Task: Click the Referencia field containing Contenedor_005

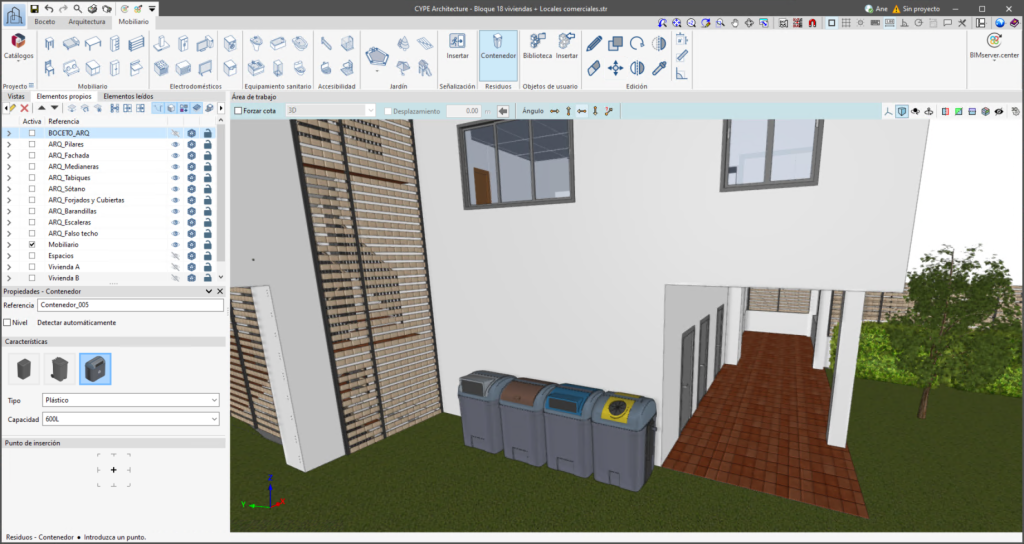Action: coord(128,305)
